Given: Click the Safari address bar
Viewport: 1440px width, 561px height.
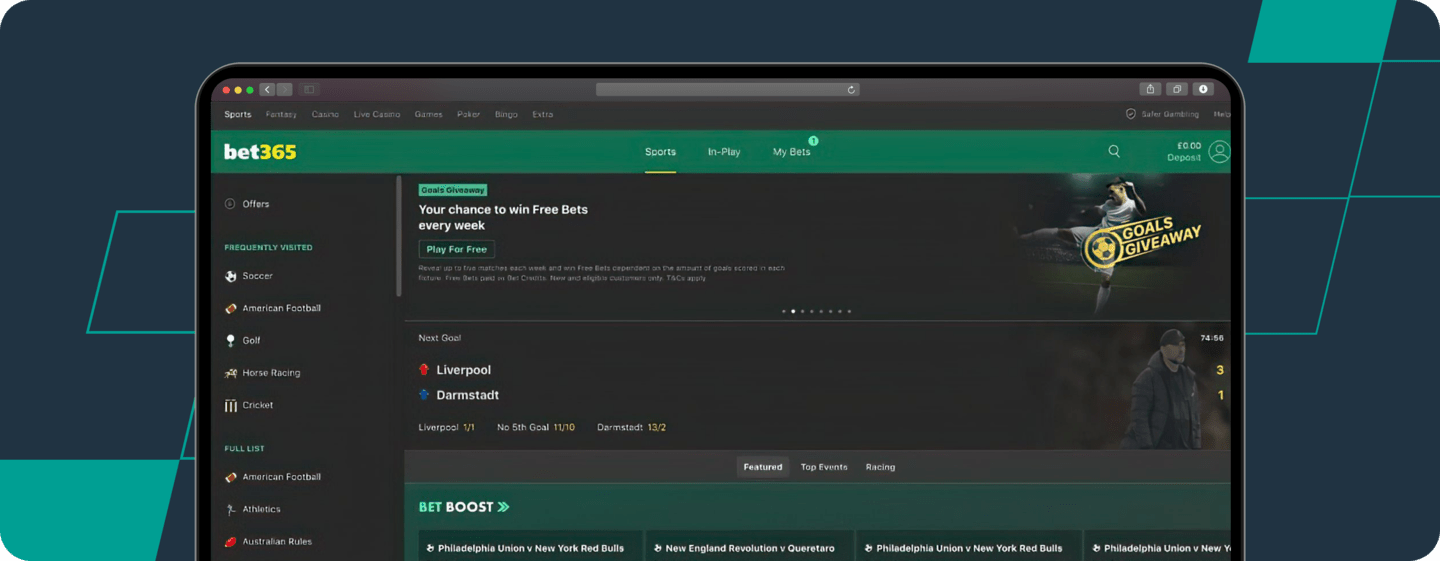Looking at the screenshot, I should tap(728, 90).
